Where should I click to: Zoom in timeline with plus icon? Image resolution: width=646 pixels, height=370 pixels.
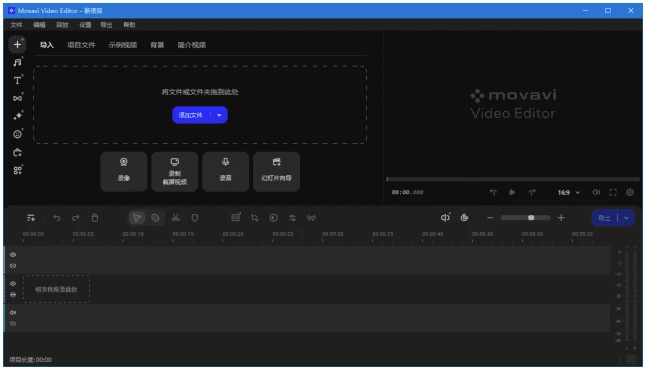pos(561,218)
